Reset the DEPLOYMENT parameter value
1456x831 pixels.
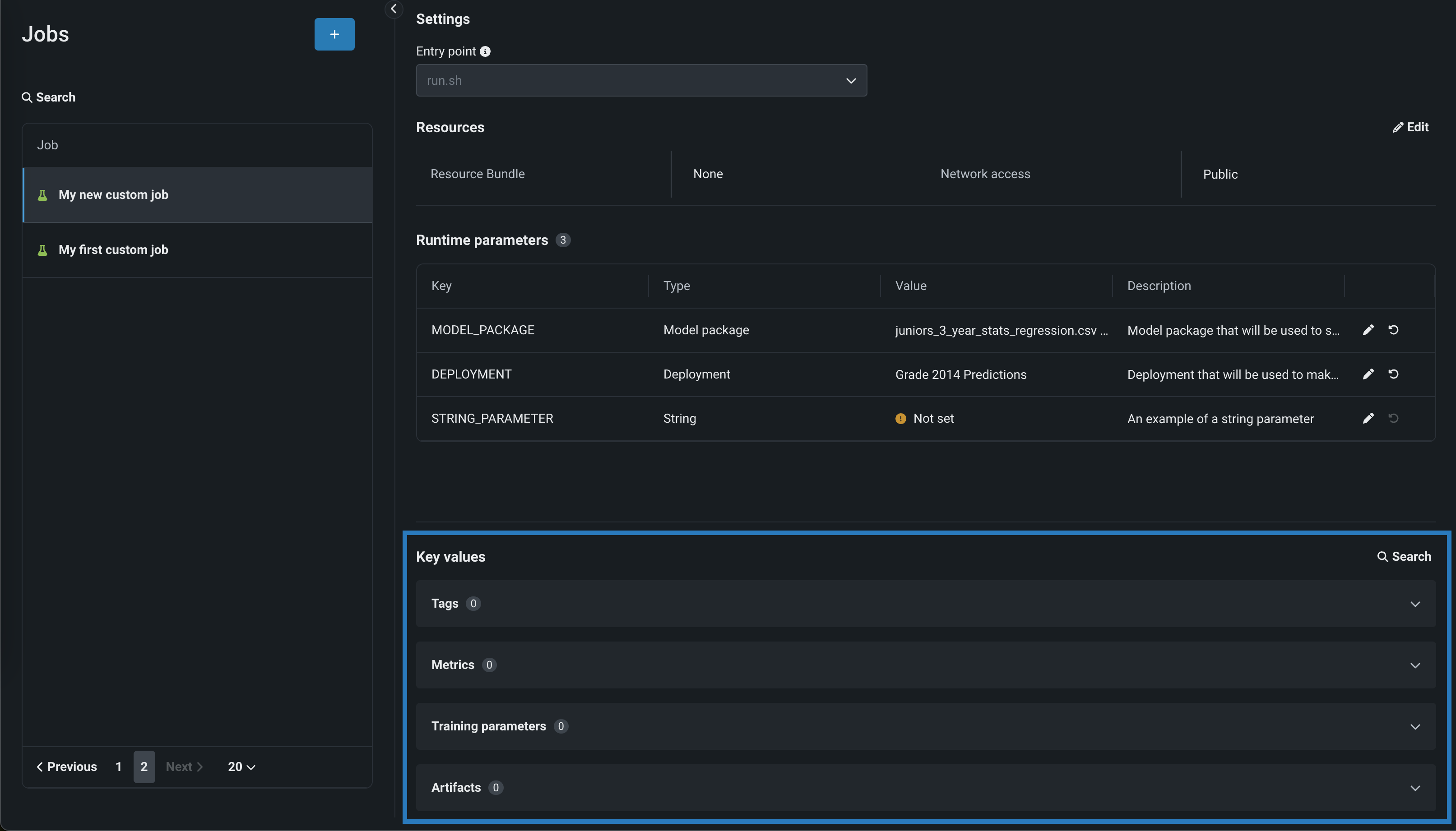1393,374
